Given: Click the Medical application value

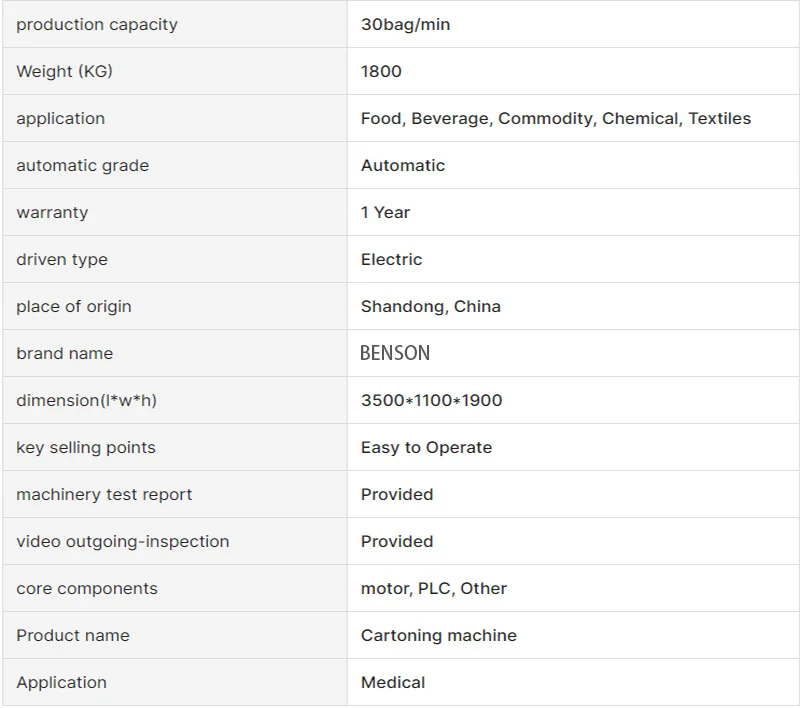Looking at the screenshot, I should (393, 682).
